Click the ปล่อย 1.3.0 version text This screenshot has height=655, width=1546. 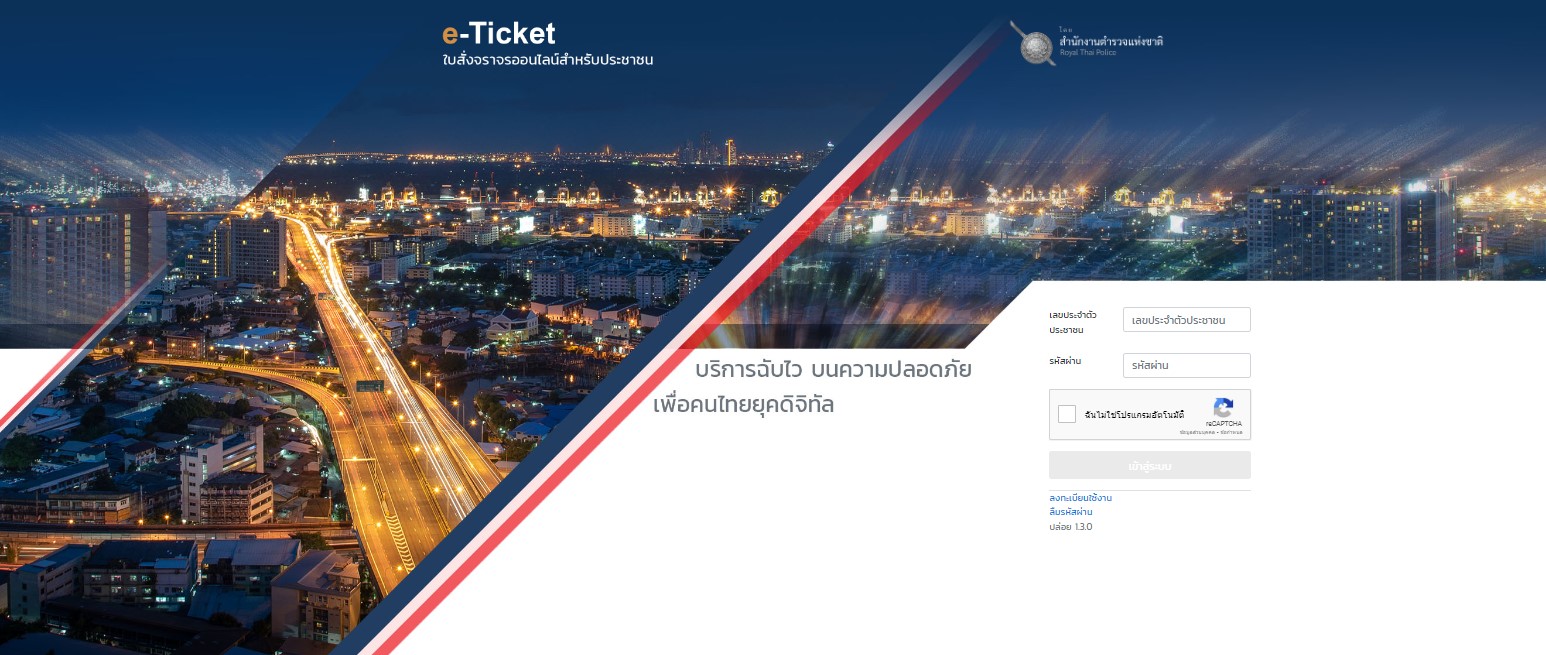pos(1071,527)
